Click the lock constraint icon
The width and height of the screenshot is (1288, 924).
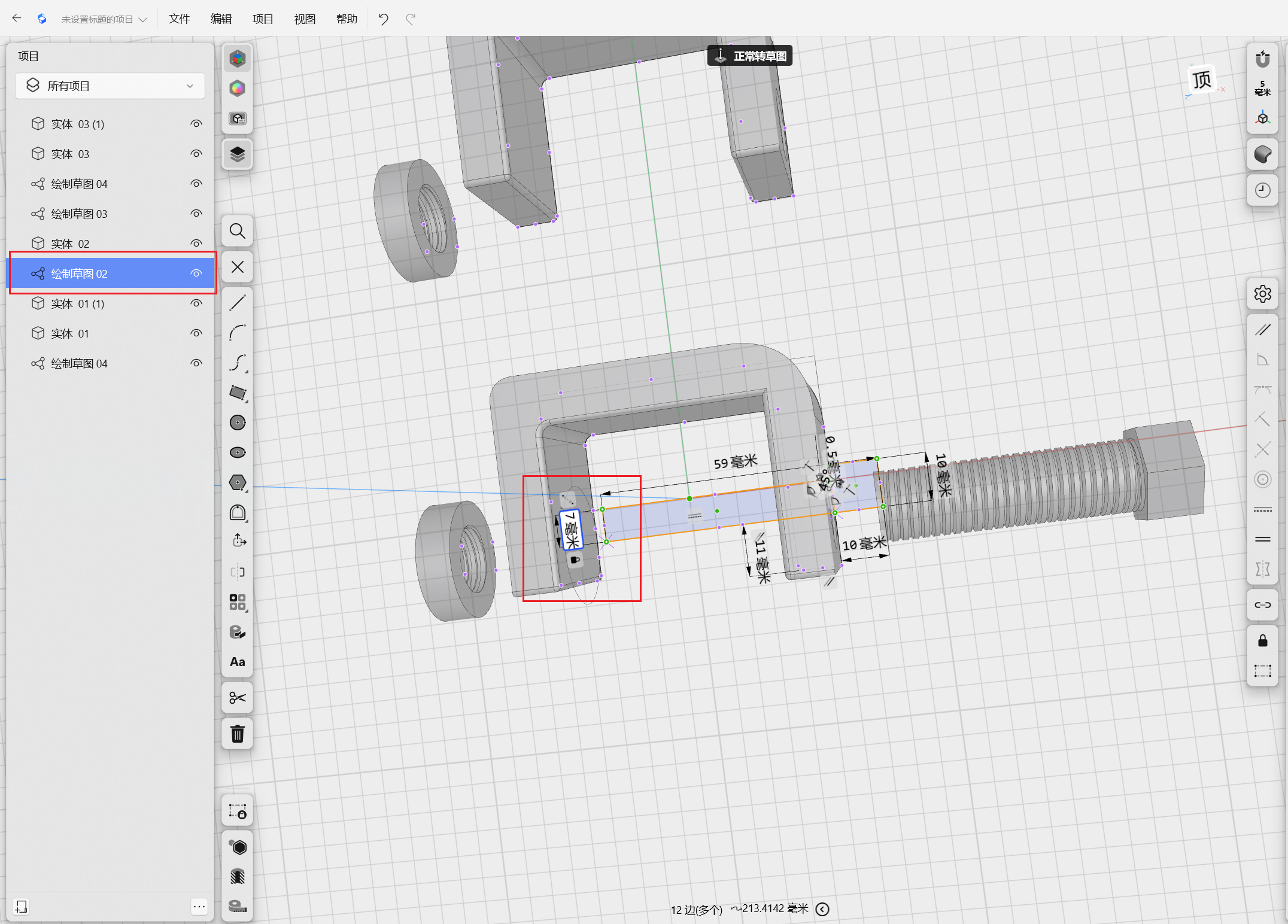pyautogui.click(x=1262, y=641)
